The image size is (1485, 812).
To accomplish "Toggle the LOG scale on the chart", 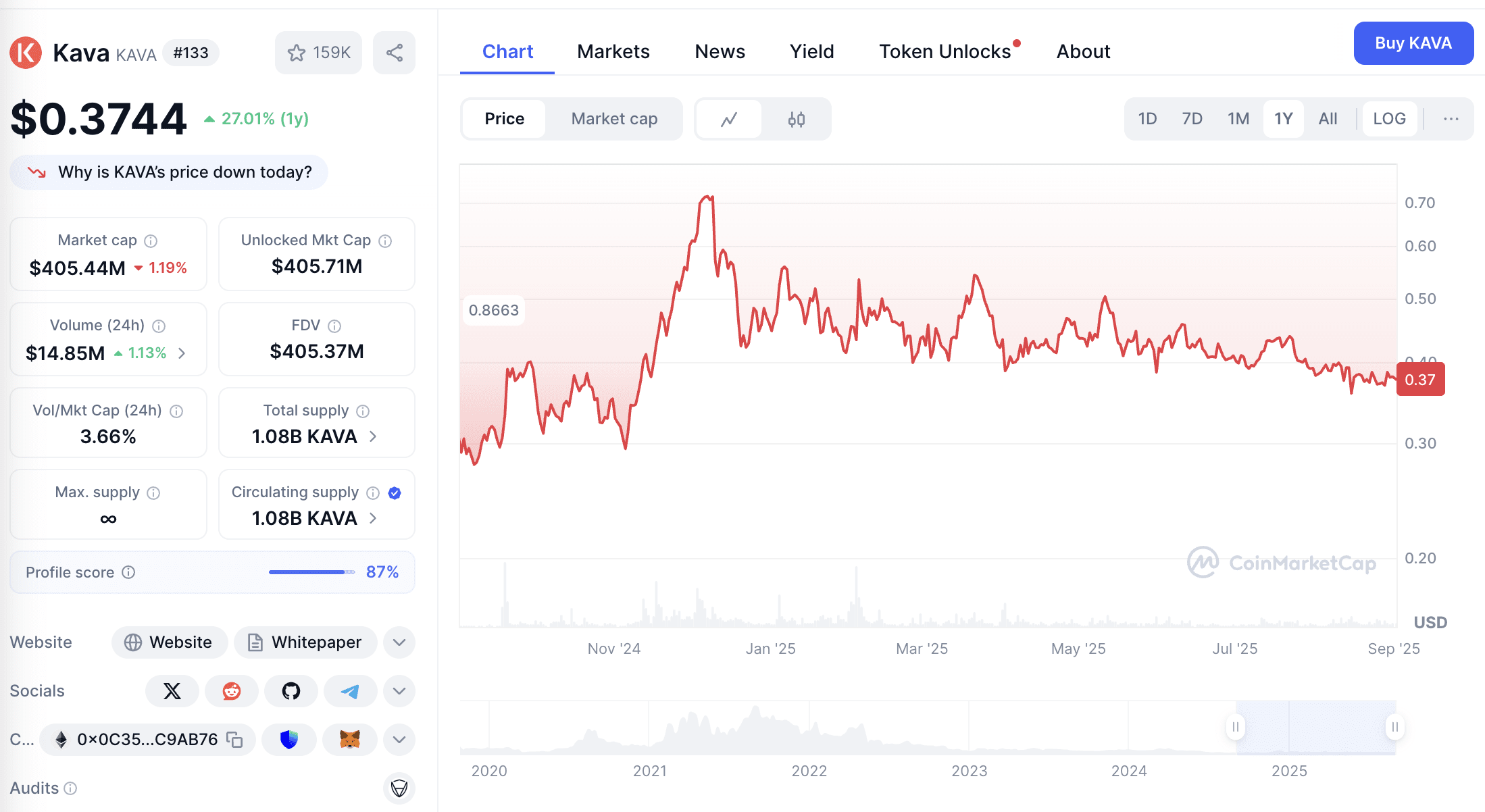I will click(1389, 119).
